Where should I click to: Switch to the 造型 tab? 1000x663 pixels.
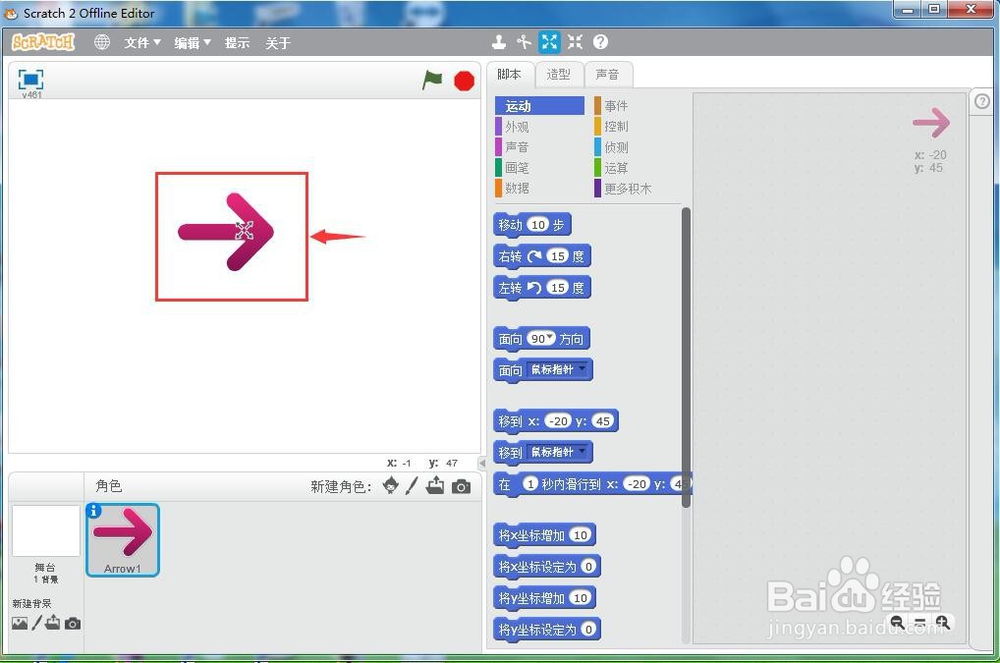pyautogui.click(x=559, y=75)
